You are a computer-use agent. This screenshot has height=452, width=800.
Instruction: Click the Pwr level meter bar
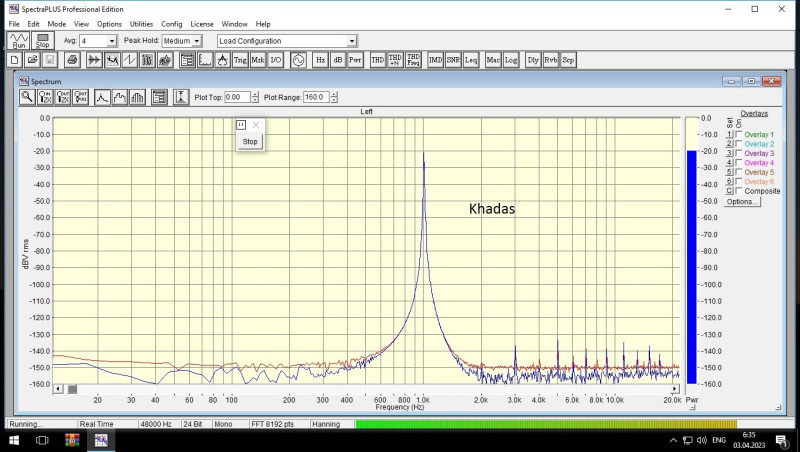pos(691,250)
